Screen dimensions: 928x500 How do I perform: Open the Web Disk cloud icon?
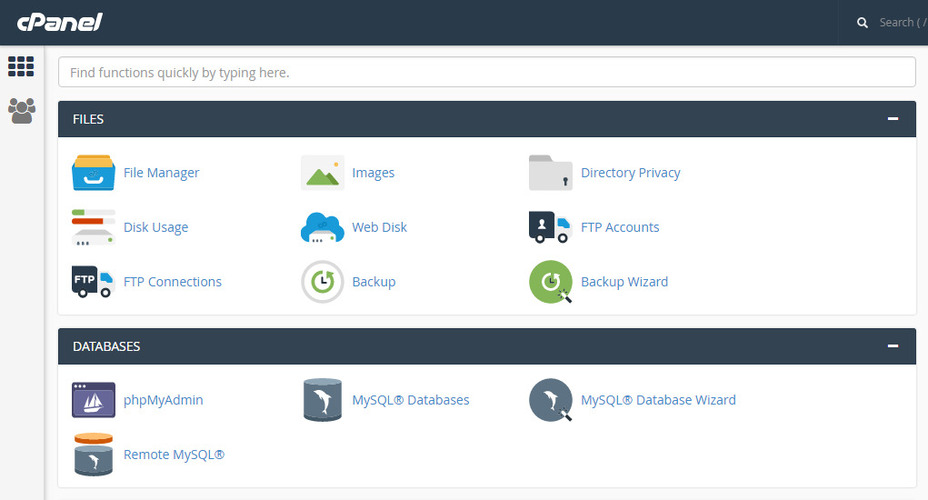[x=322, y=227]
